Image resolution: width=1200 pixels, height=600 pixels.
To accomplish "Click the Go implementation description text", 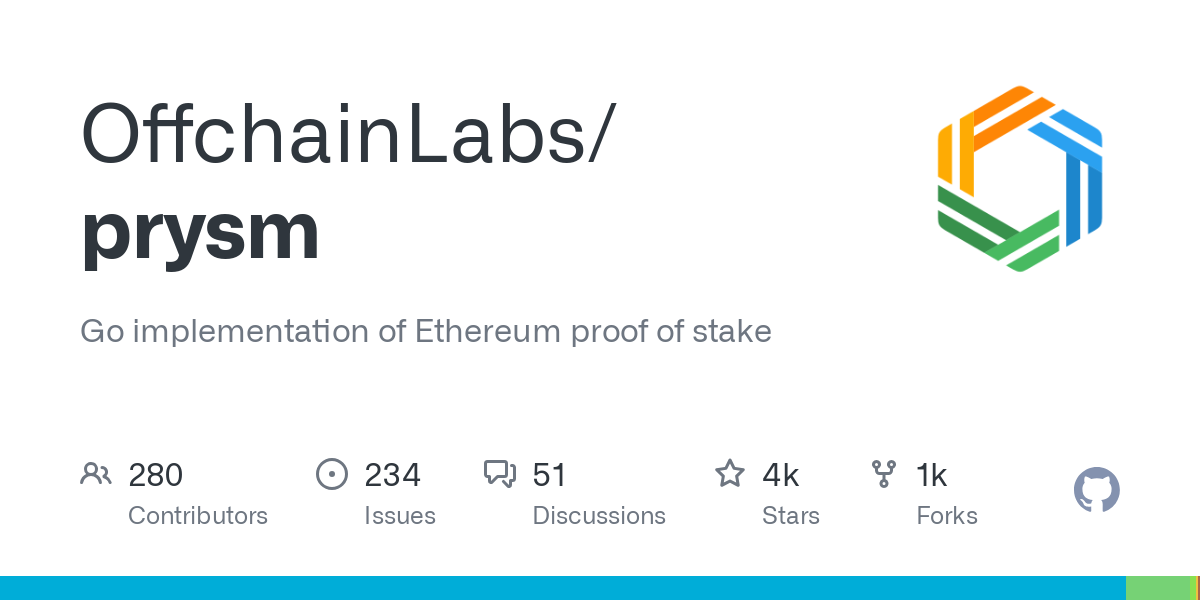I will pyautogui.click(x=426, y=331).
